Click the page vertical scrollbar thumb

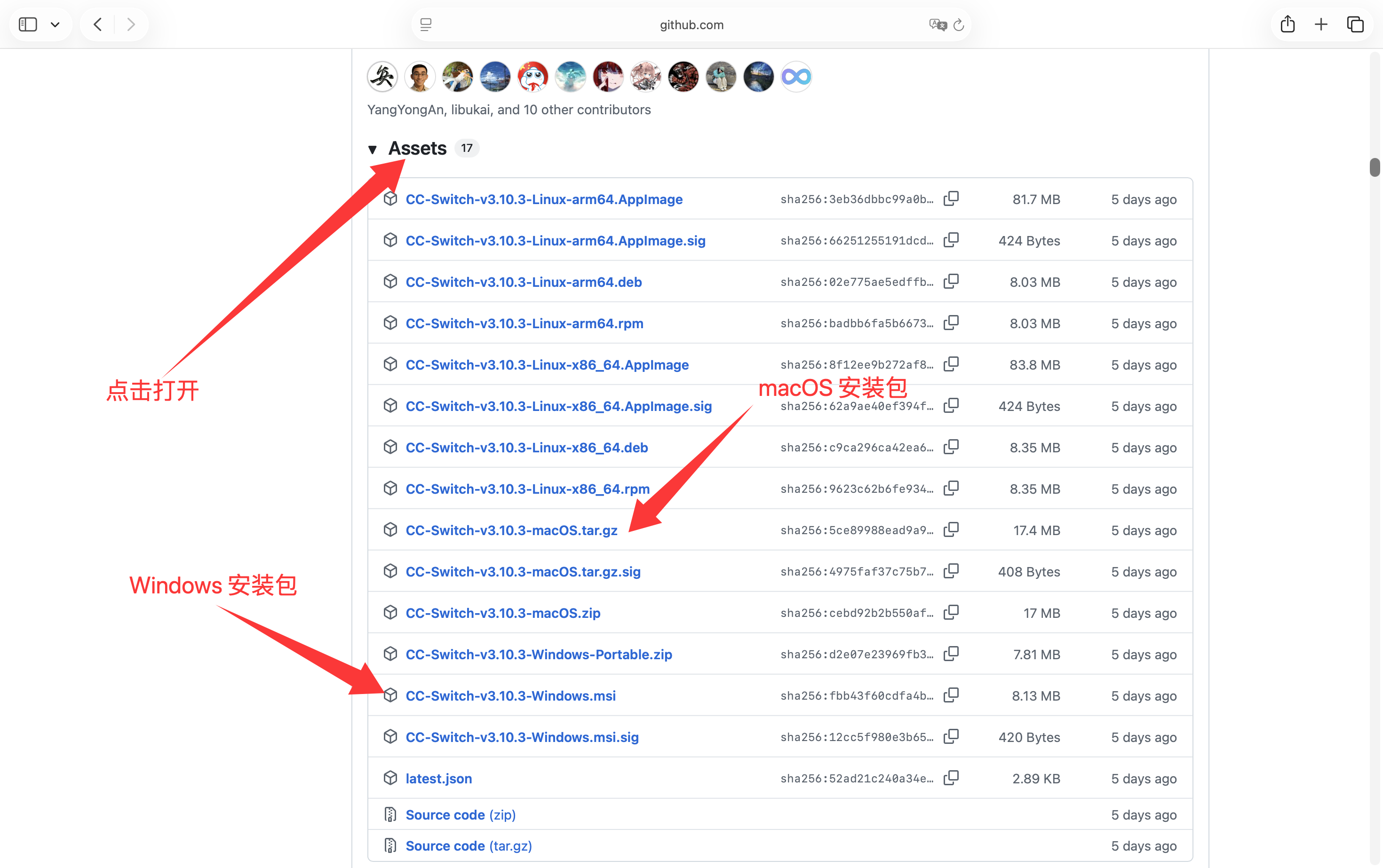(1375, 168)
